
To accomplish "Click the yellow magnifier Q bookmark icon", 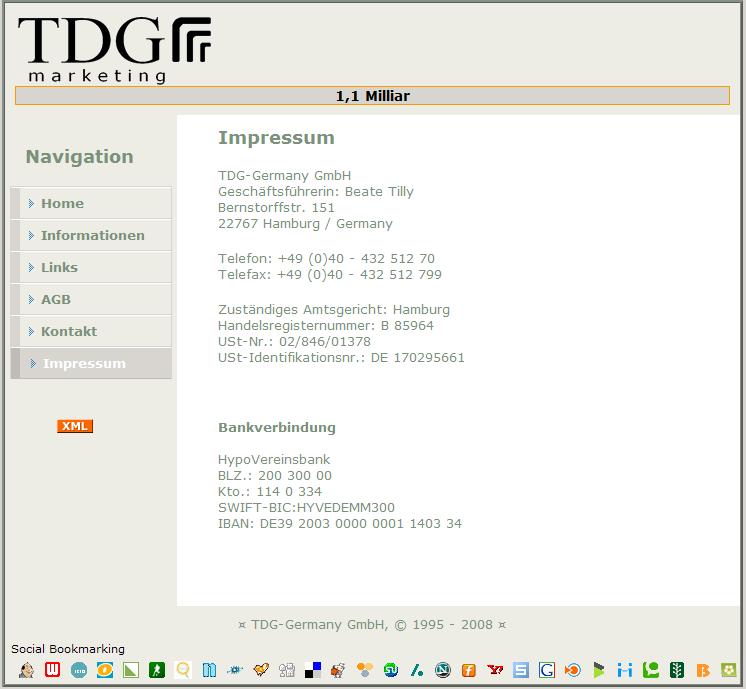I will point(183,670).
